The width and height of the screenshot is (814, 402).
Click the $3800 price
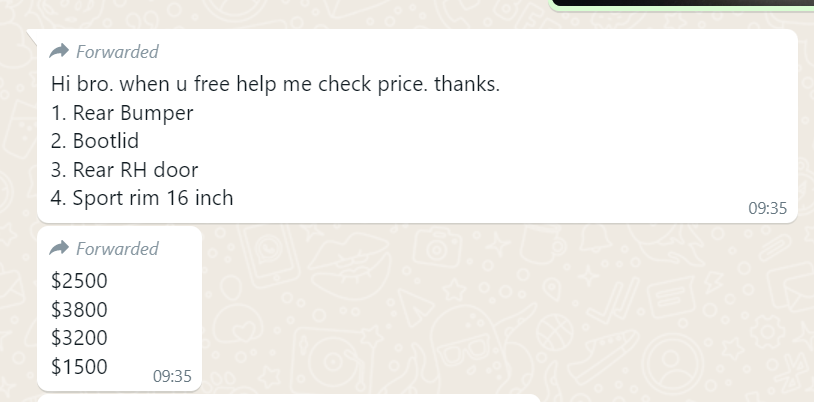coord(79,309)
